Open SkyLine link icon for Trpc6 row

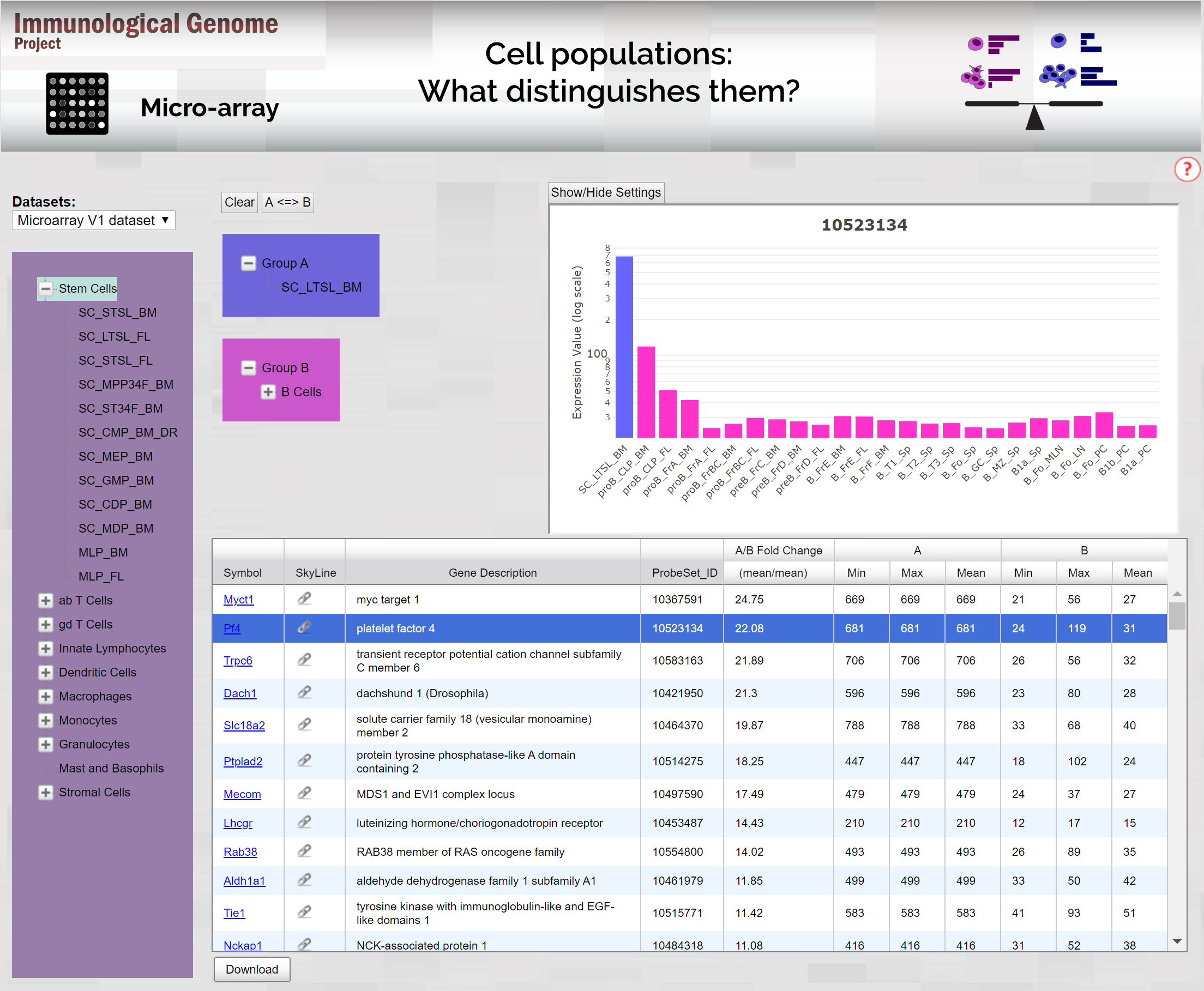[304, 660]
